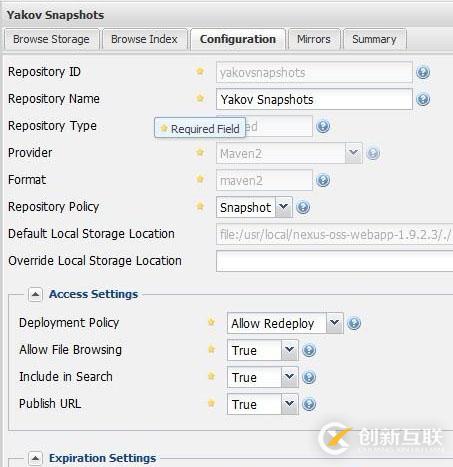Click help icon beside Deployment Policy
The height and width of the screenshot is (467, 453).
point(354,323)
